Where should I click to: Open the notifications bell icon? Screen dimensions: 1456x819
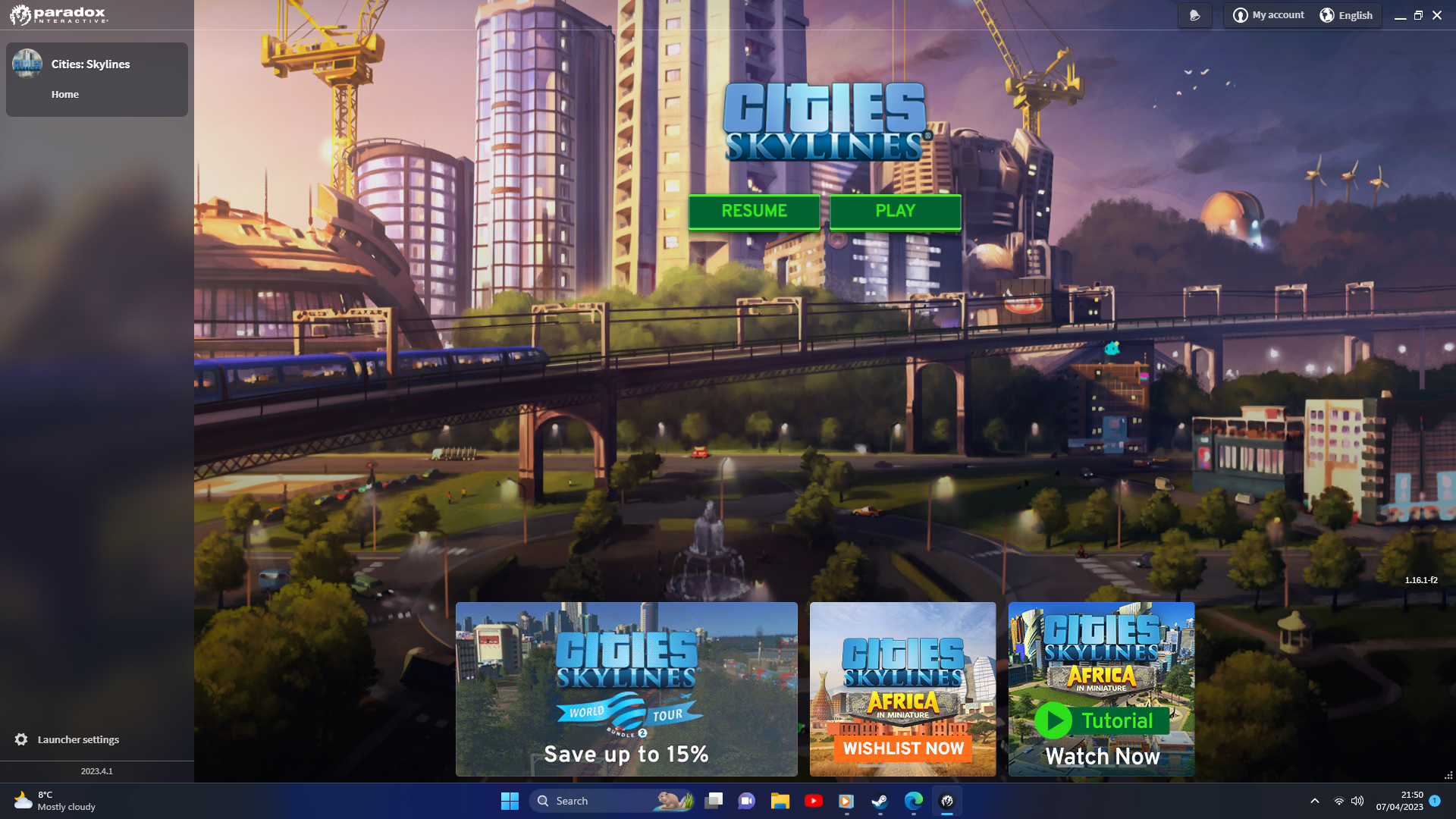point(1195,15)
